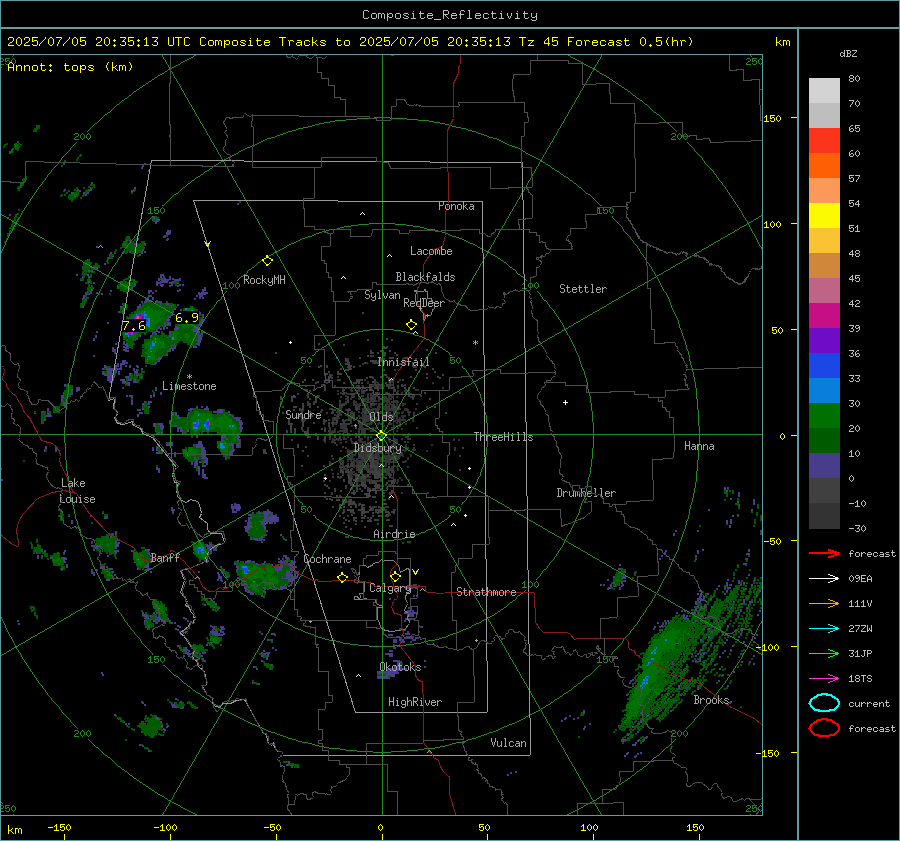The image size is (900, 841).
Task: Click the yellow diamond marker below Cochrane
Action: coord(342,577)
